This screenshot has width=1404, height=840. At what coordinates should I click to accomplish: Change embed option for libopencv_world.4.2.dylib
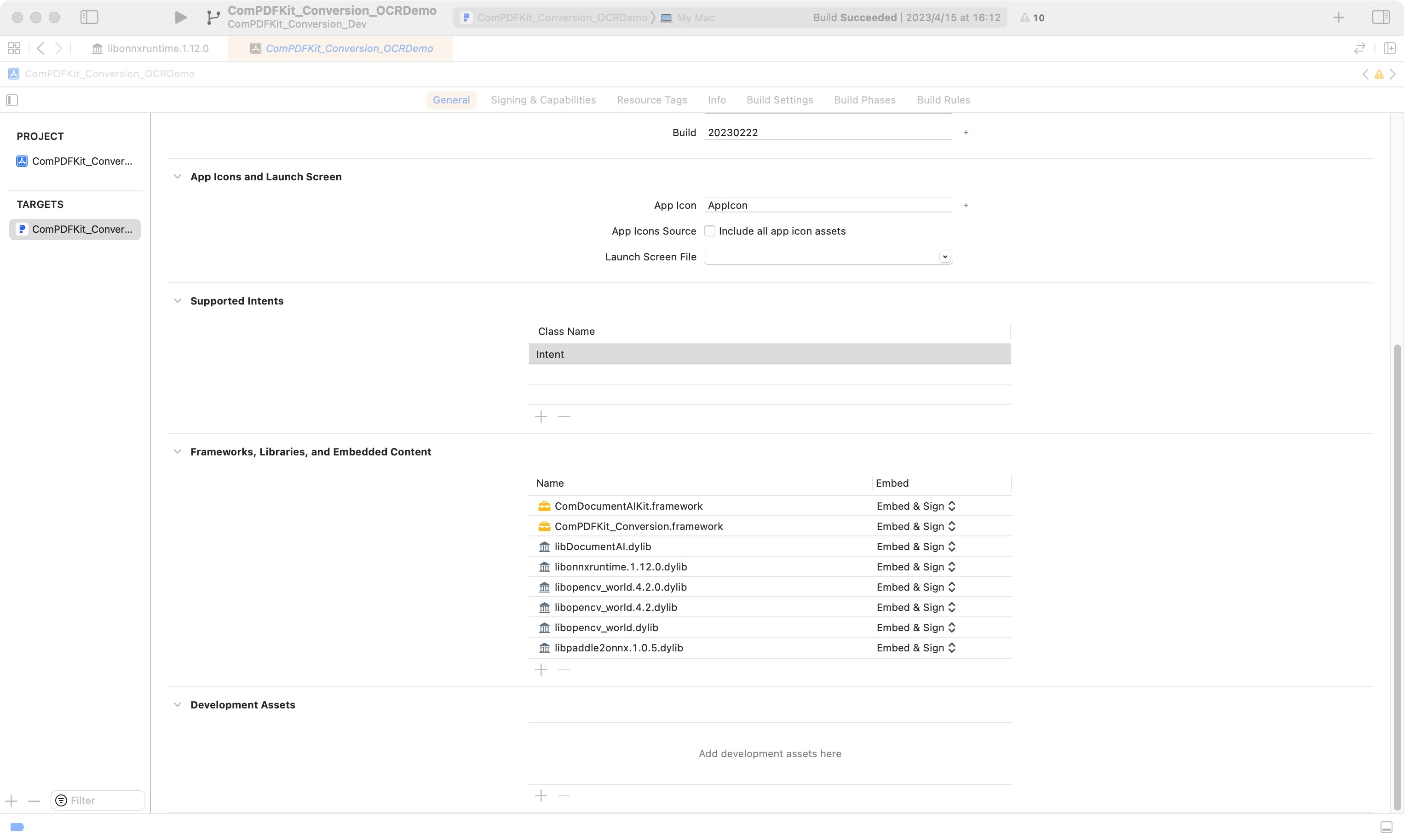pos(916,607)
